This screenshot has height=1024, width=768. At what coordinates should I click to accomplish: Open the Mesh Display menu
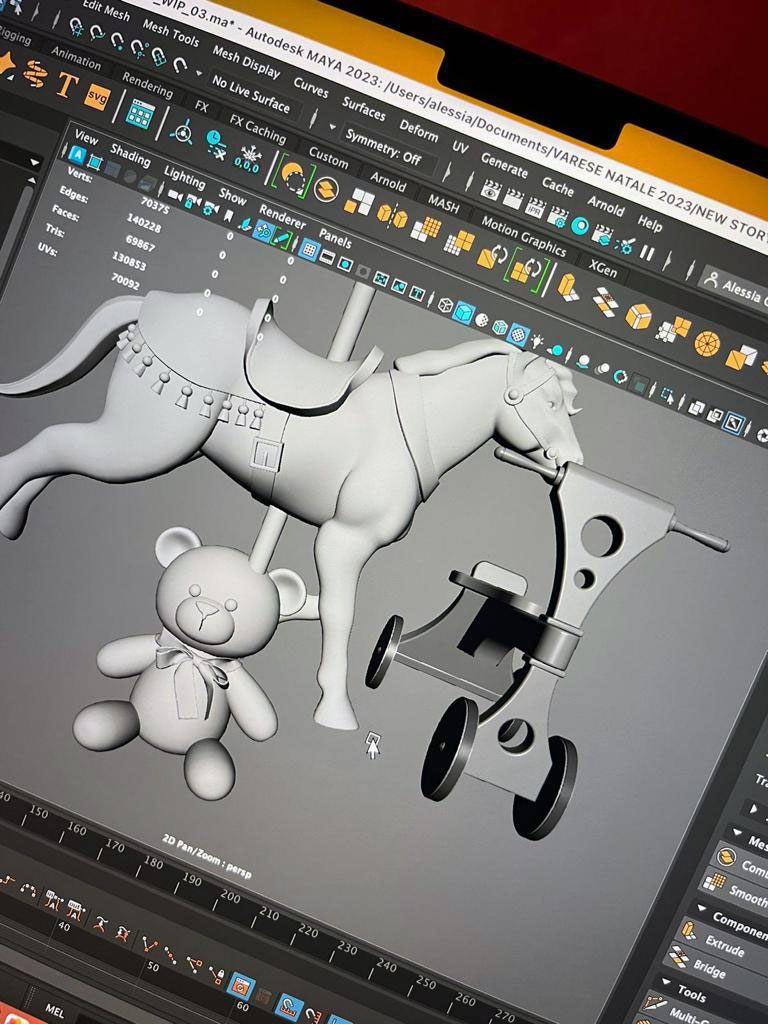point(246,61)
